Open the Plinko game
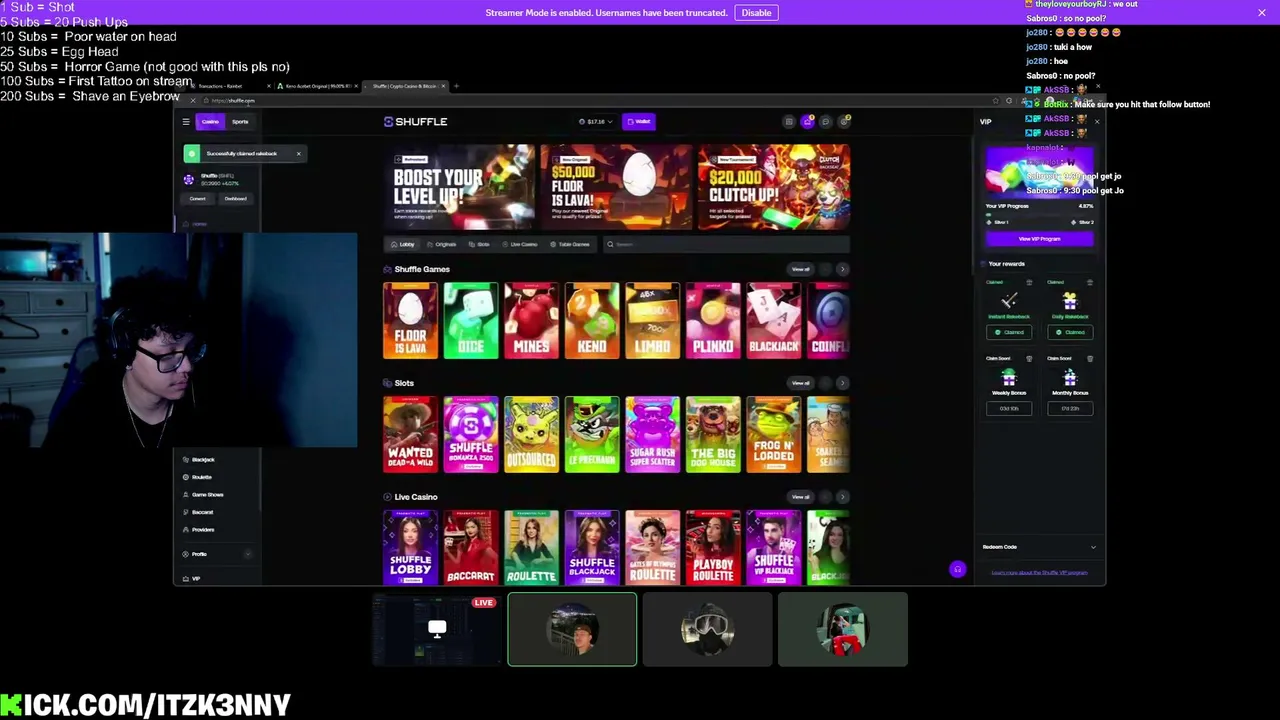 point(713,320)
